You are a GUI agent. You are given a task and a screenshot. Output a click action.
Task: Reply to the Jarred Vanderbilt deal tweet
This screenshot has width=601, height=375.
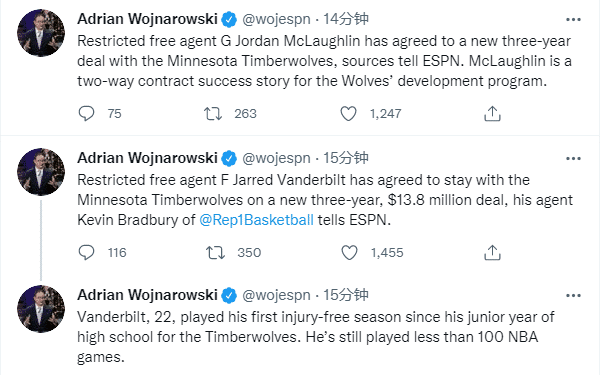pyautogui.click(x=86, y=252)
